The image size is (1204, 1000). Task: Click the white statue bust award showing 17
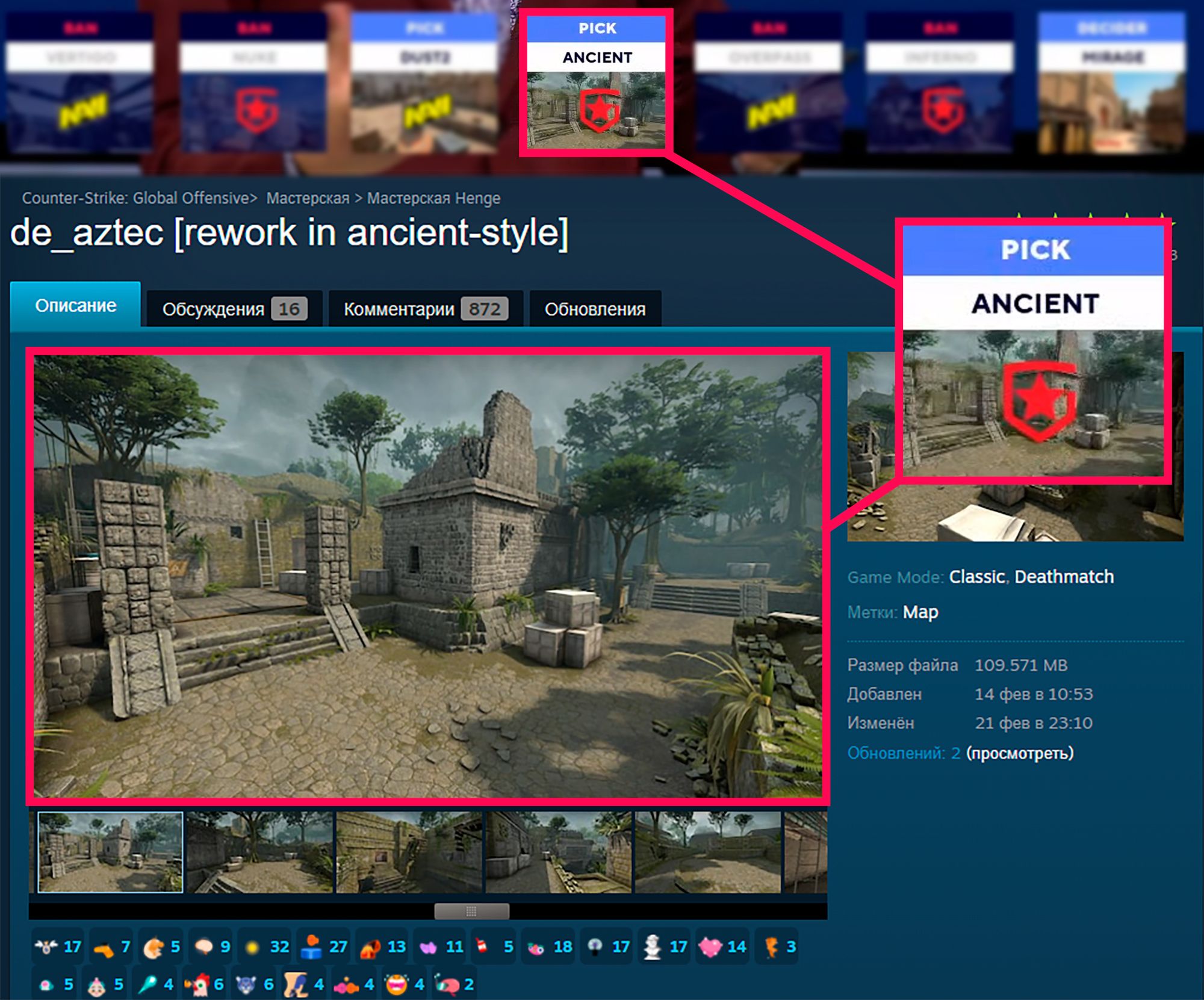coord(665,947)
